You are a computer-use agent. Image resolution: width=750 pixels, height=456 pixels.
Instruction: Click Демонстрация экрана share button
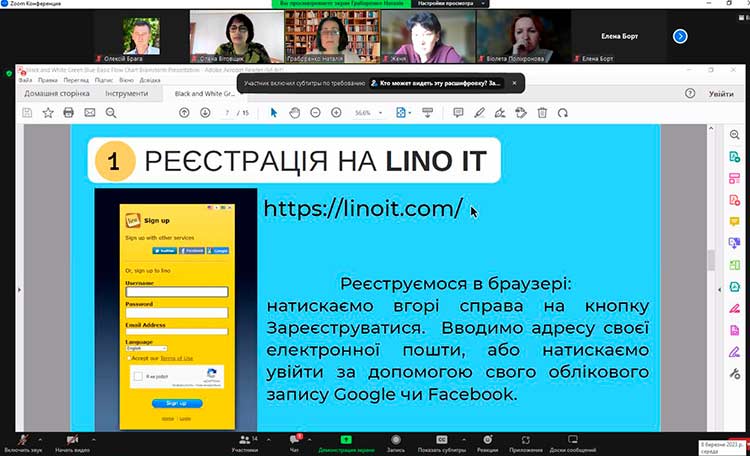coord(346,444)
